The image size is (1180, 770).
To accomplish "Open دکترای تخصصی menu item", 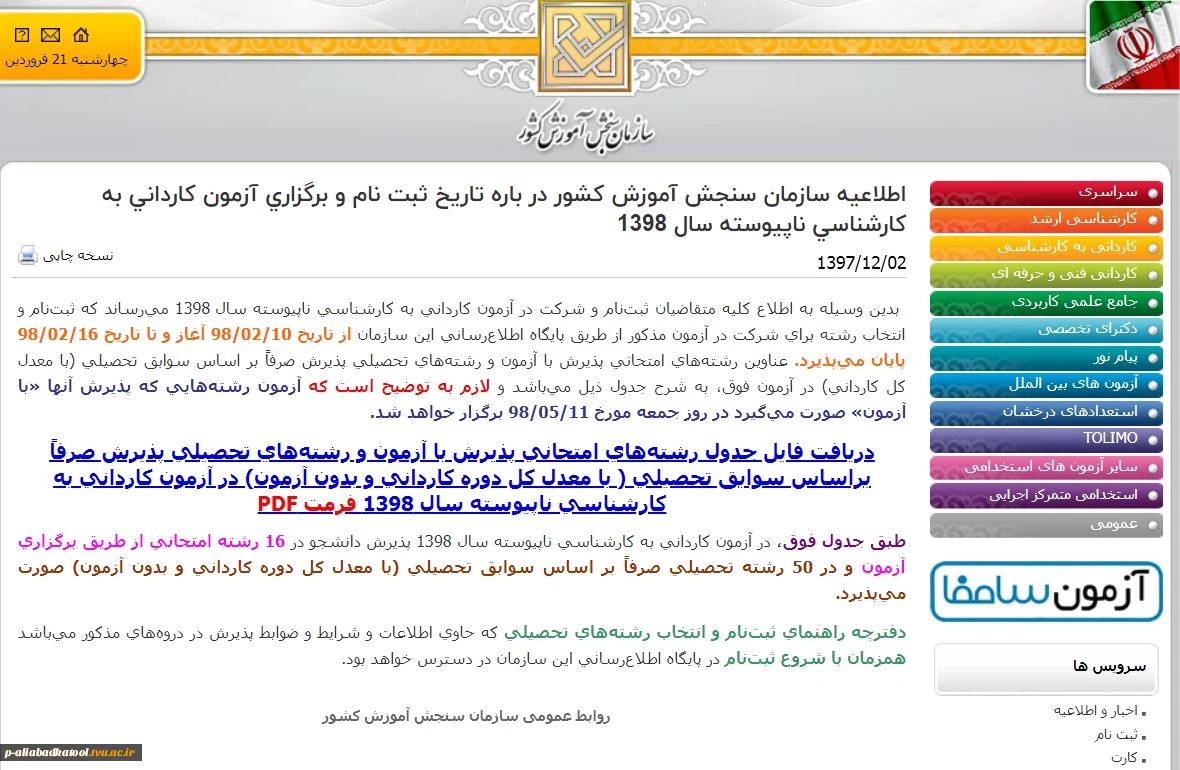I will click(1046, 330).
